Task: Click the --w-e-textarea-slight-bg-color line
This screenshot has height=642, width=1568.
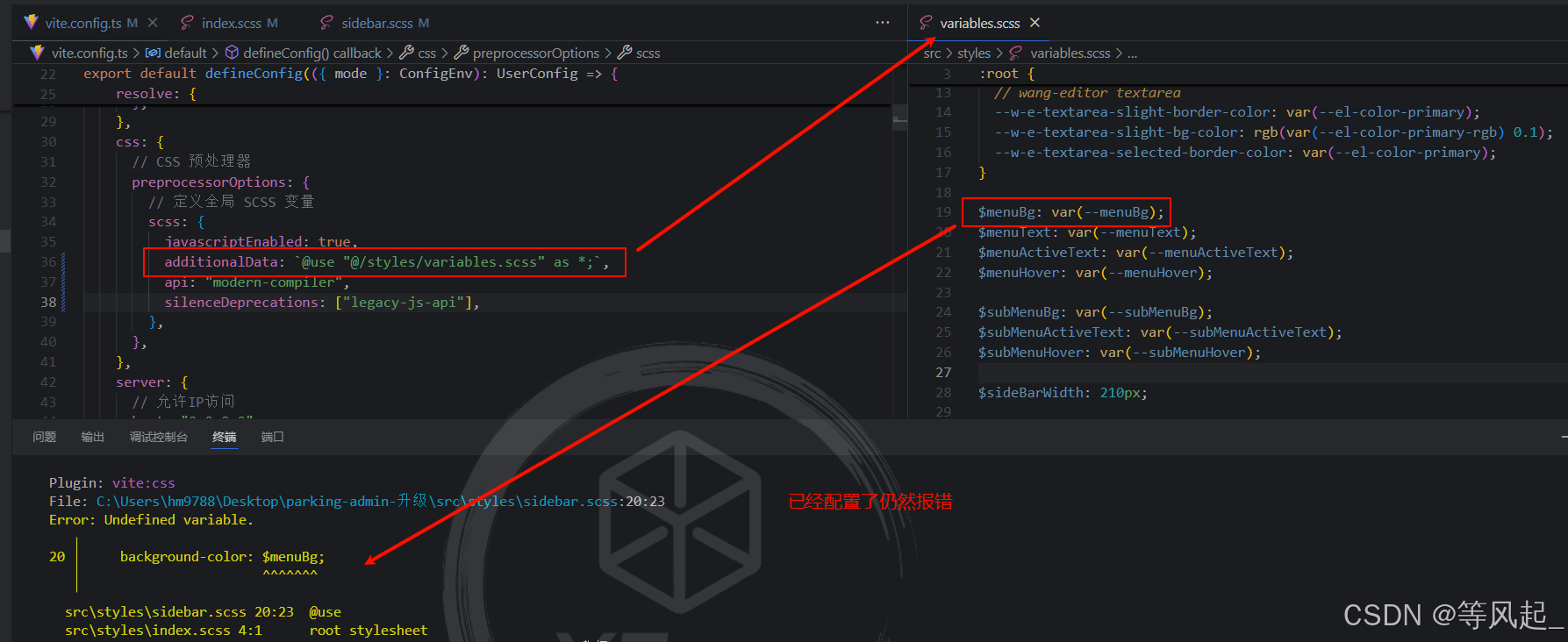Action: (x=1273, y=132)
